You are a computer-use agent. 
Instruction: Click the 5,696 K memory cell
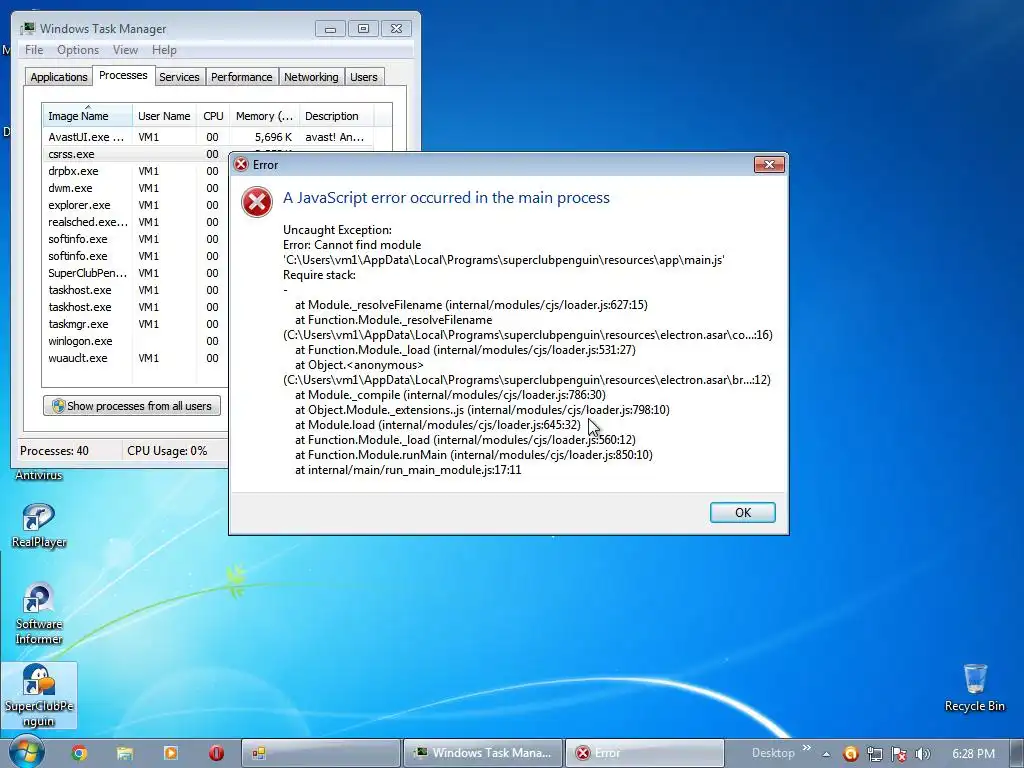(x=274, y=137)
